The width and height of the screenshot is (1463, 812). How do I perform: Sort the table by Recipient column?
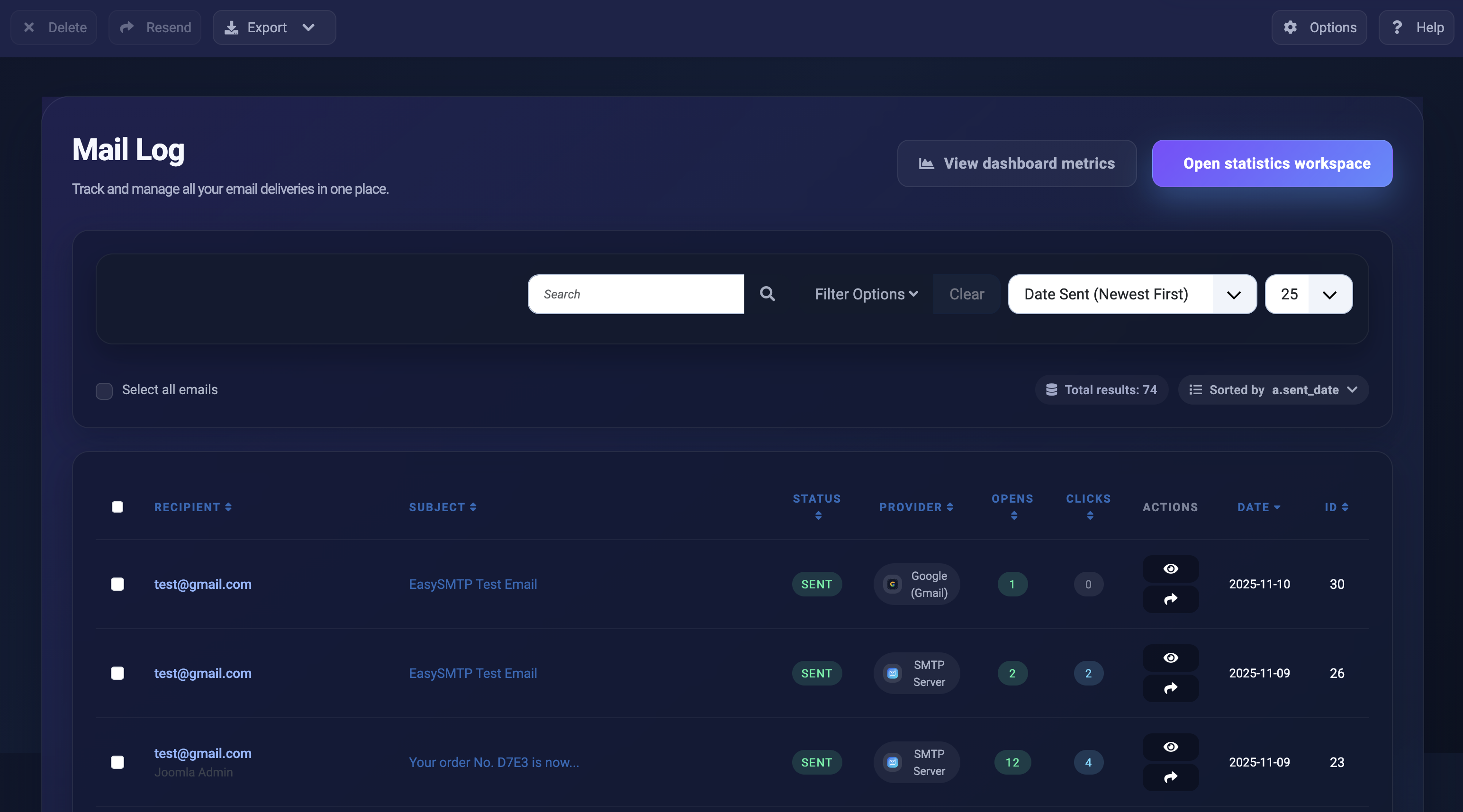pos(192,507)
